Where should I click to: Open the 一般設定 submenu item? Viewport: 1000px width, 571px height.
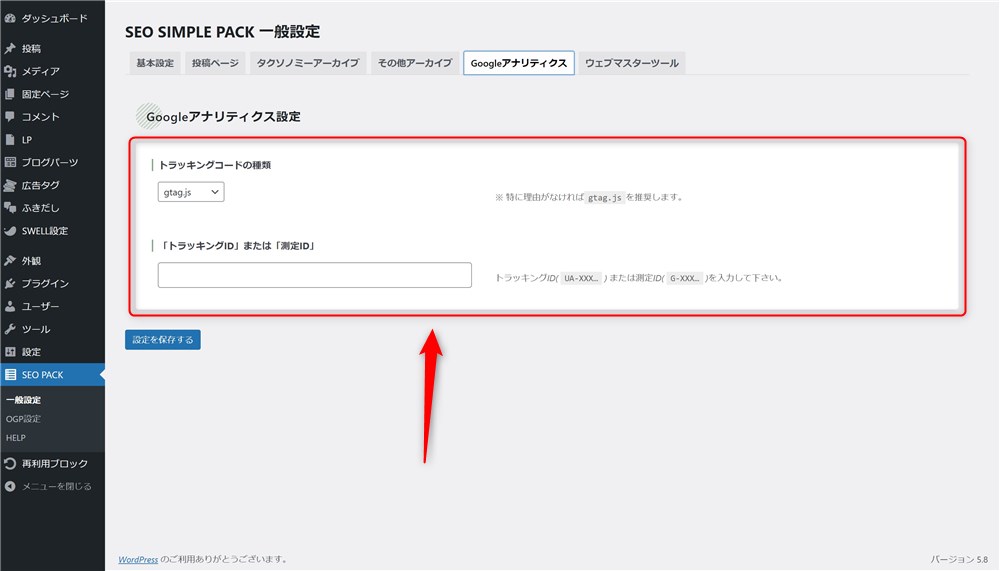[x=23, y=400]
